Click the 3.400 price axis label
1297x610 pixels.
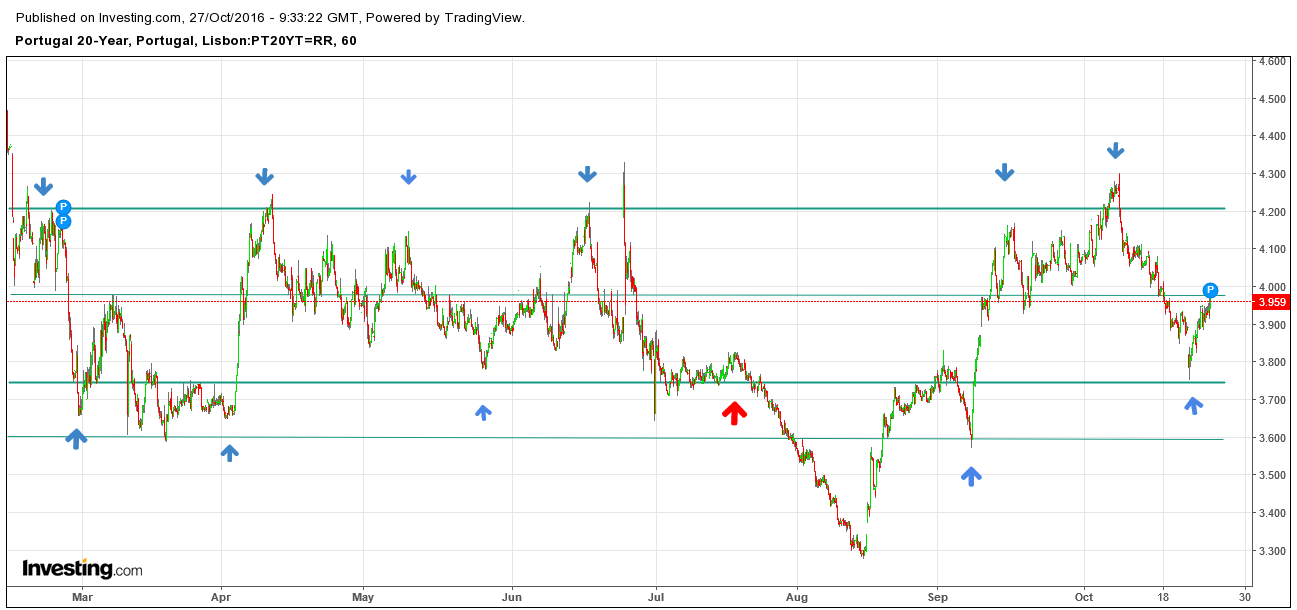pos(1272,513)
